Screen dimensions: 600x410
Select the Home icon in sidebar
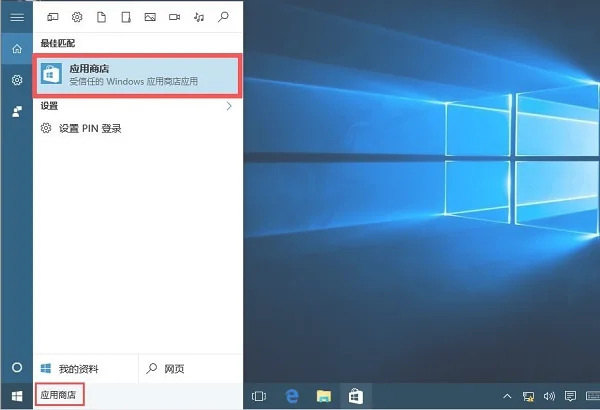pos(17,49)
